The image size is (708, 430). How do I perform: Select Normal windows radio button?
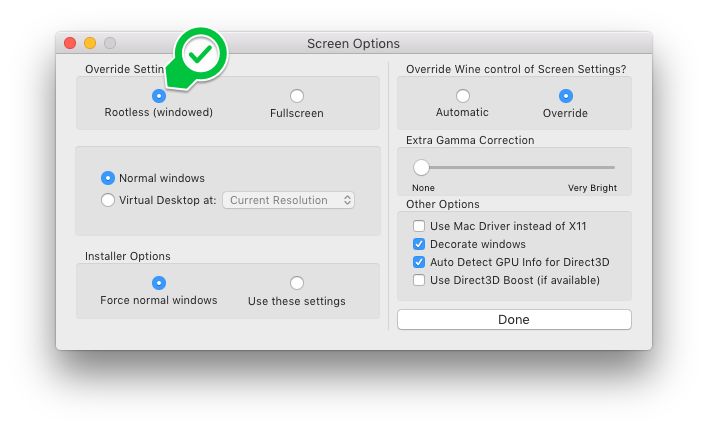click(108, 178)
